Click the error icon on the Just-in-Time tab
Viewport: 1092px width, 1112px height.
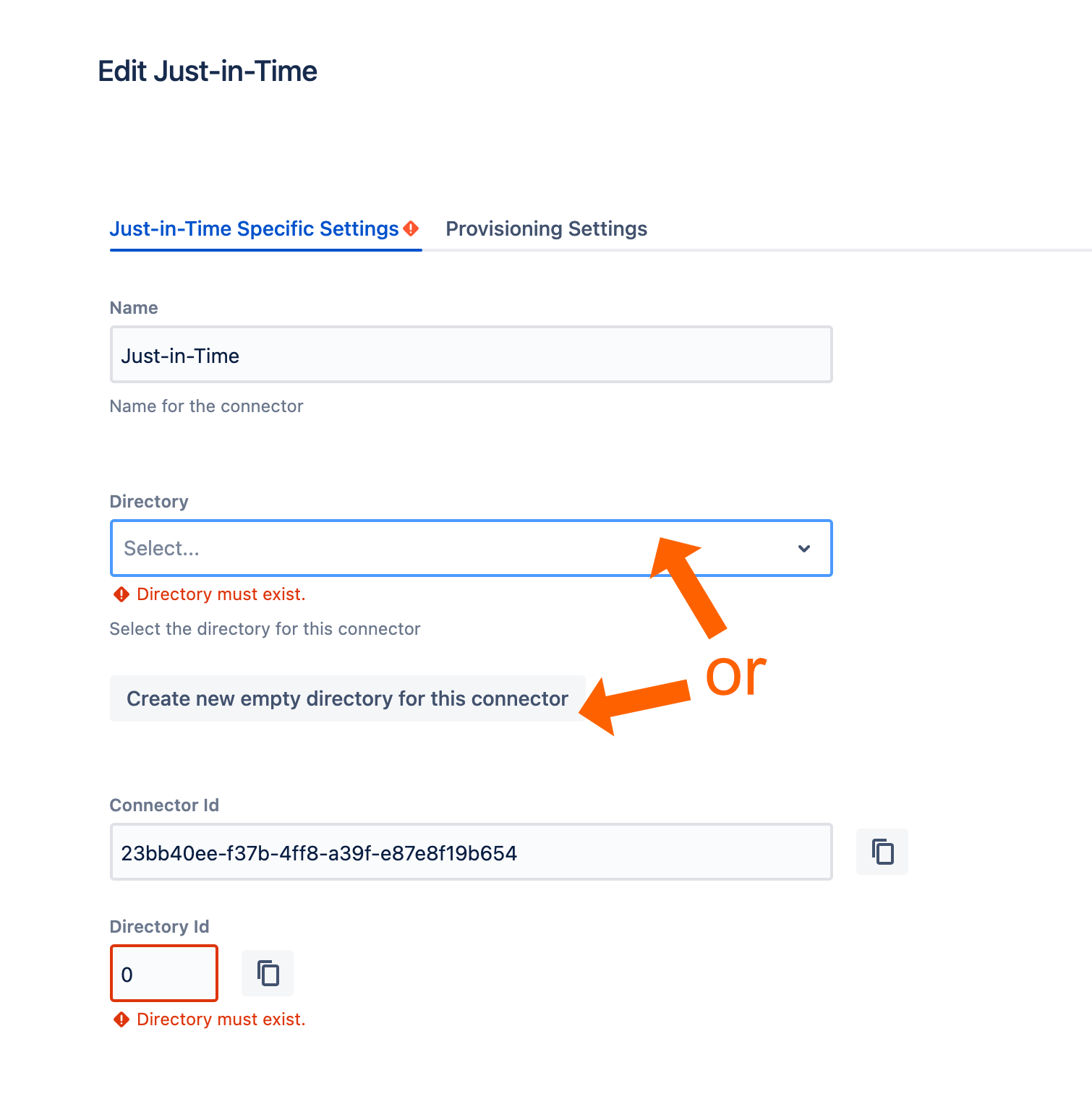[x=411, y=228]
